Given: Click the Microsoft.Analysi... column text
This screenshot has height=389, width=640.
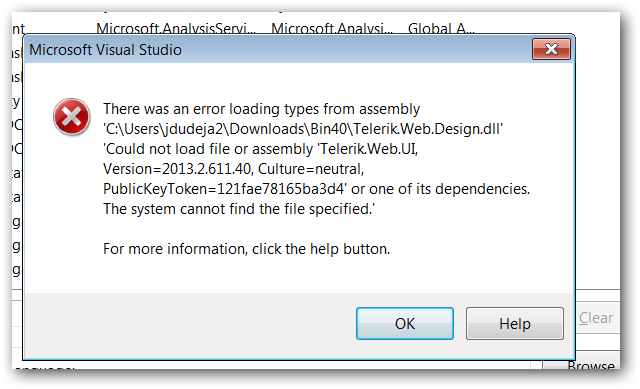Looking at the screenshot, I should (x=332, y=29).
